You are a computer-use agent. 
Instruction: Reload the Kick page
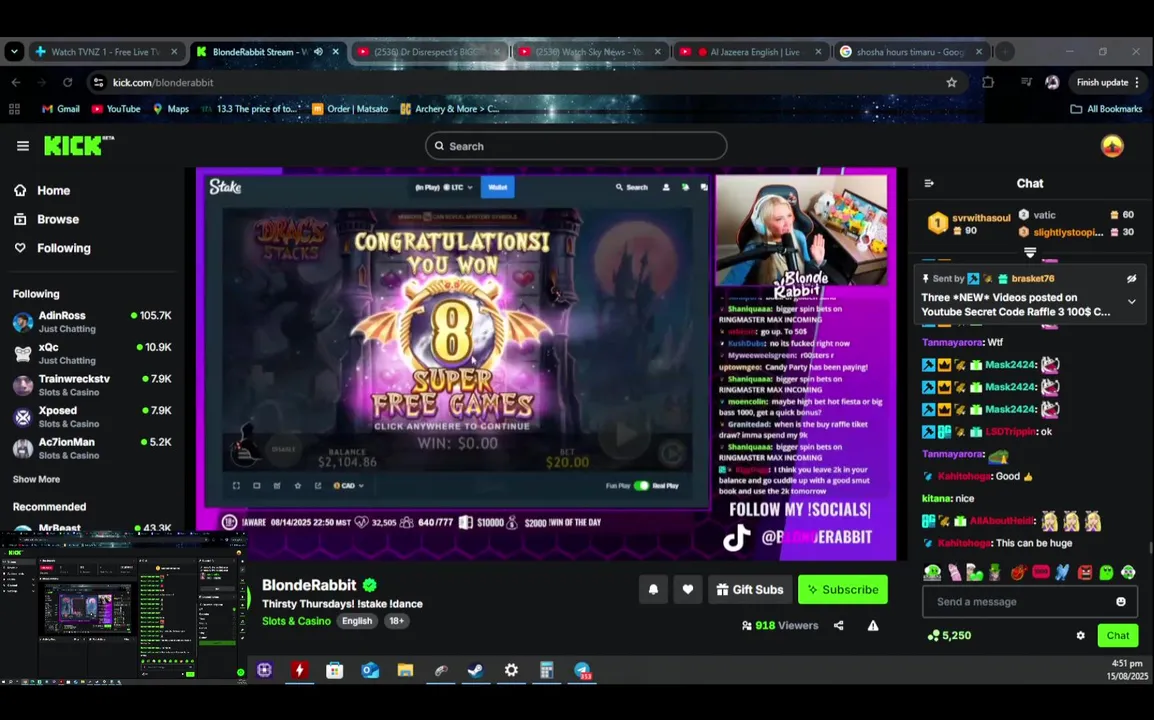[68, 82]
